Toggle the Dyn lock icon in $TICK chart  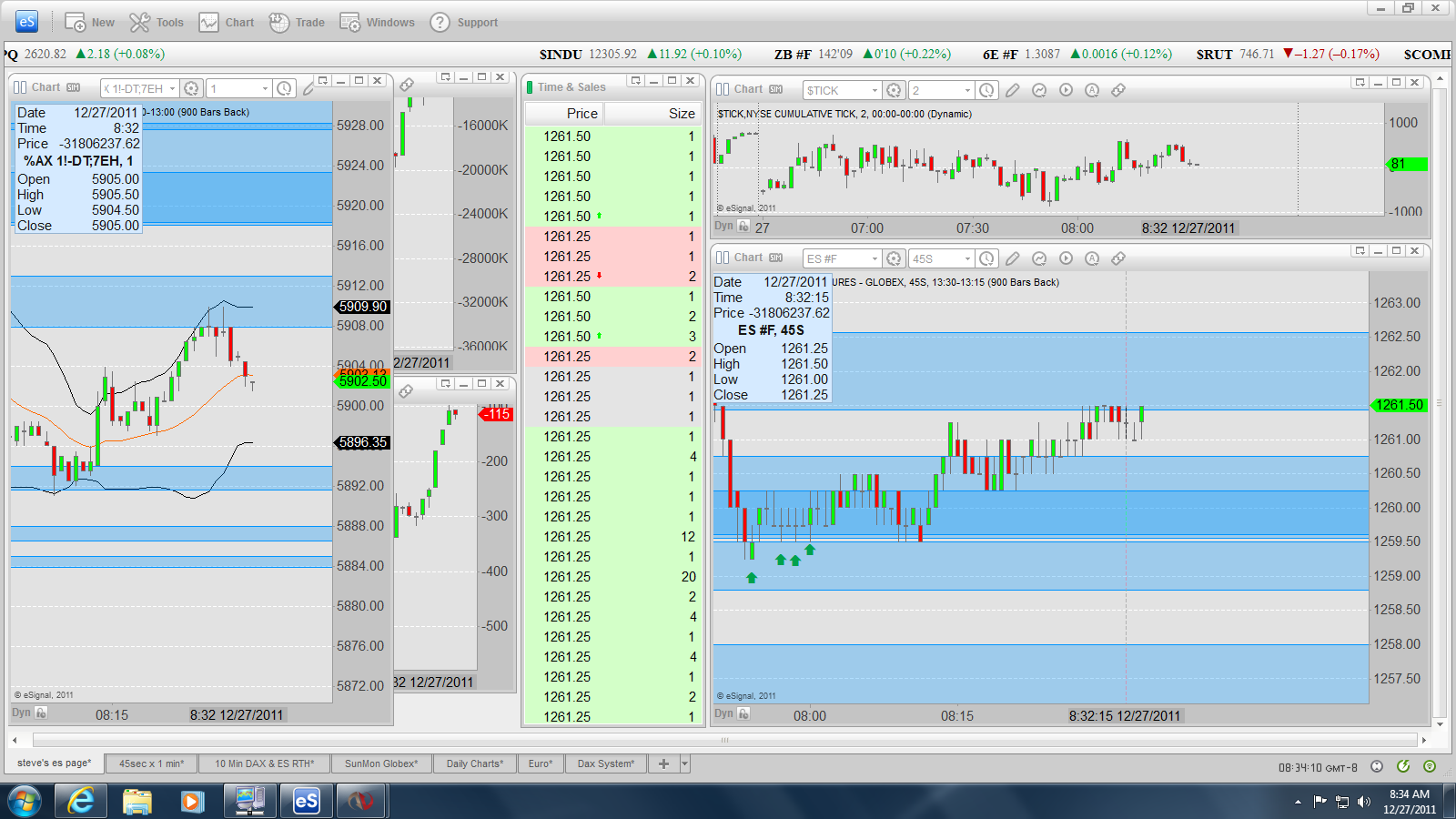(743, 226)
